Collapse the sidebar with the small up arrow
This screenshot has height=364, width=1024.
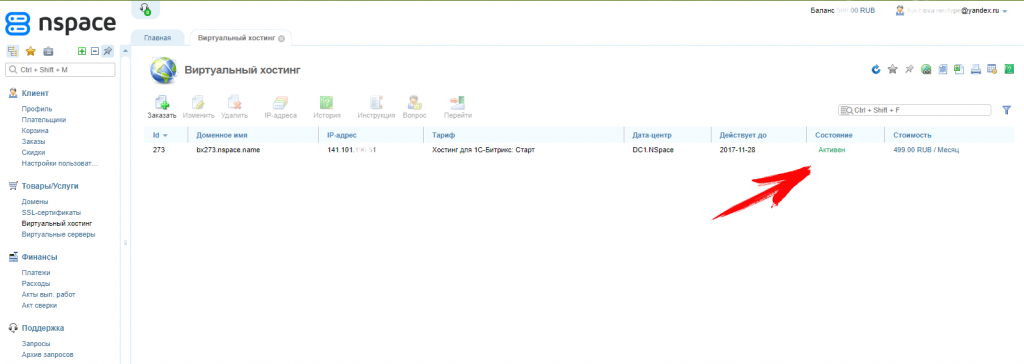point(125,52)
